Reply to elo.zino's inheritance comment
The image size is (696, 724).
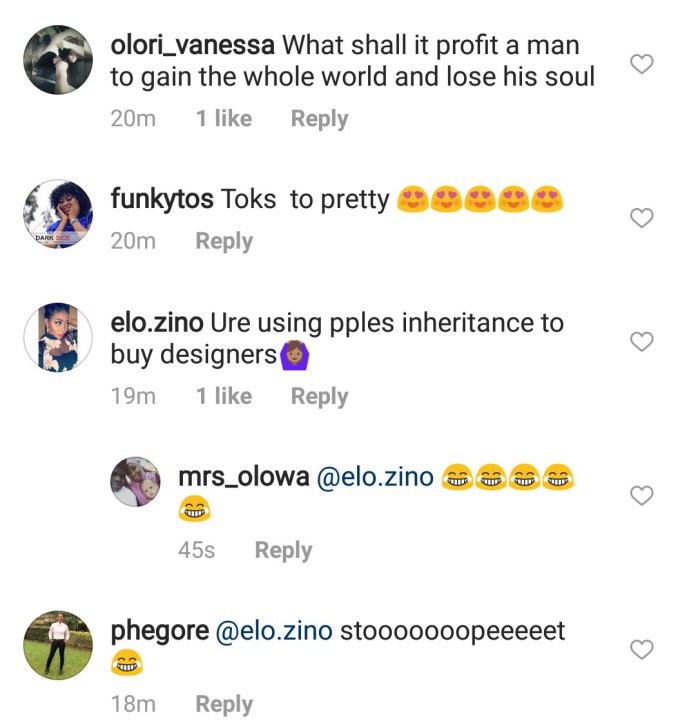319,396
